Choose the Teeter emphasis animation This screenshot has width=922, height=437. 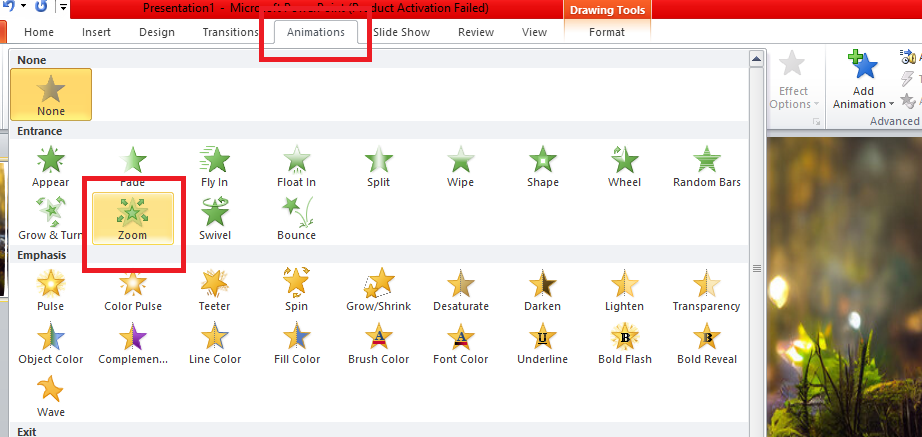pos(214,290)
